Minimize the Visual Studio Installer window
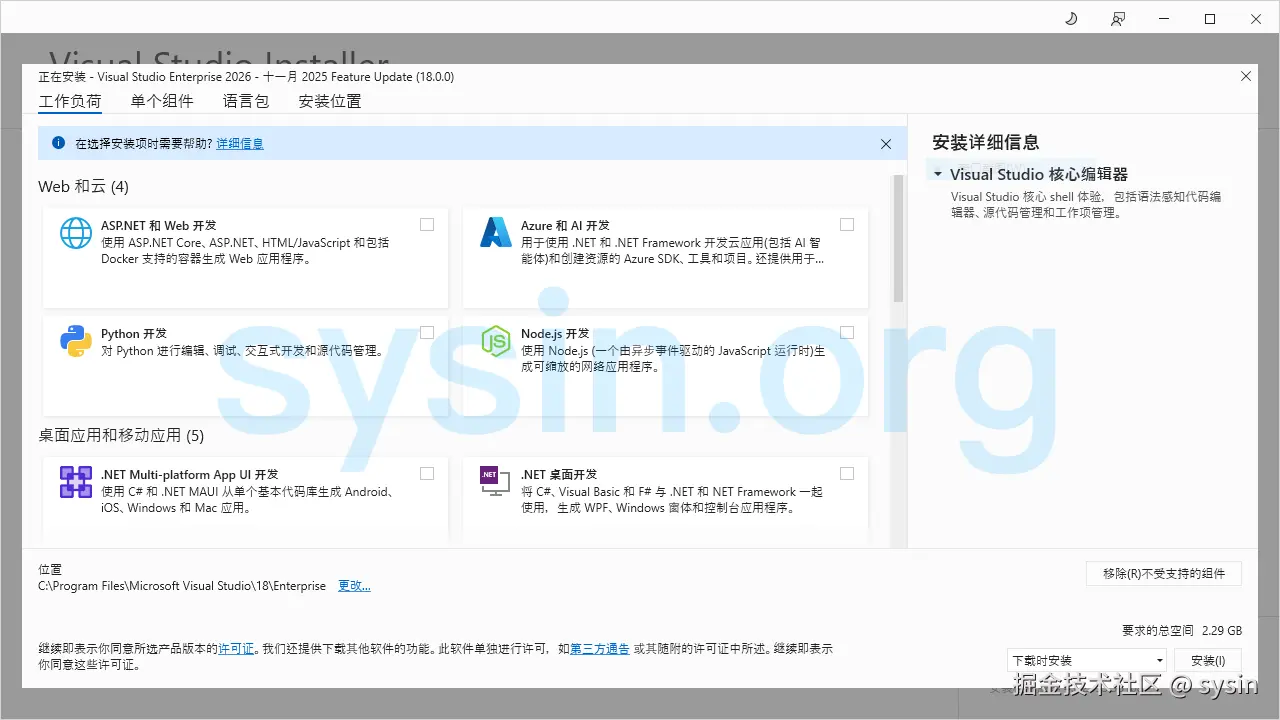Viewport: 1280px width, 720px height. [1164, 19]
